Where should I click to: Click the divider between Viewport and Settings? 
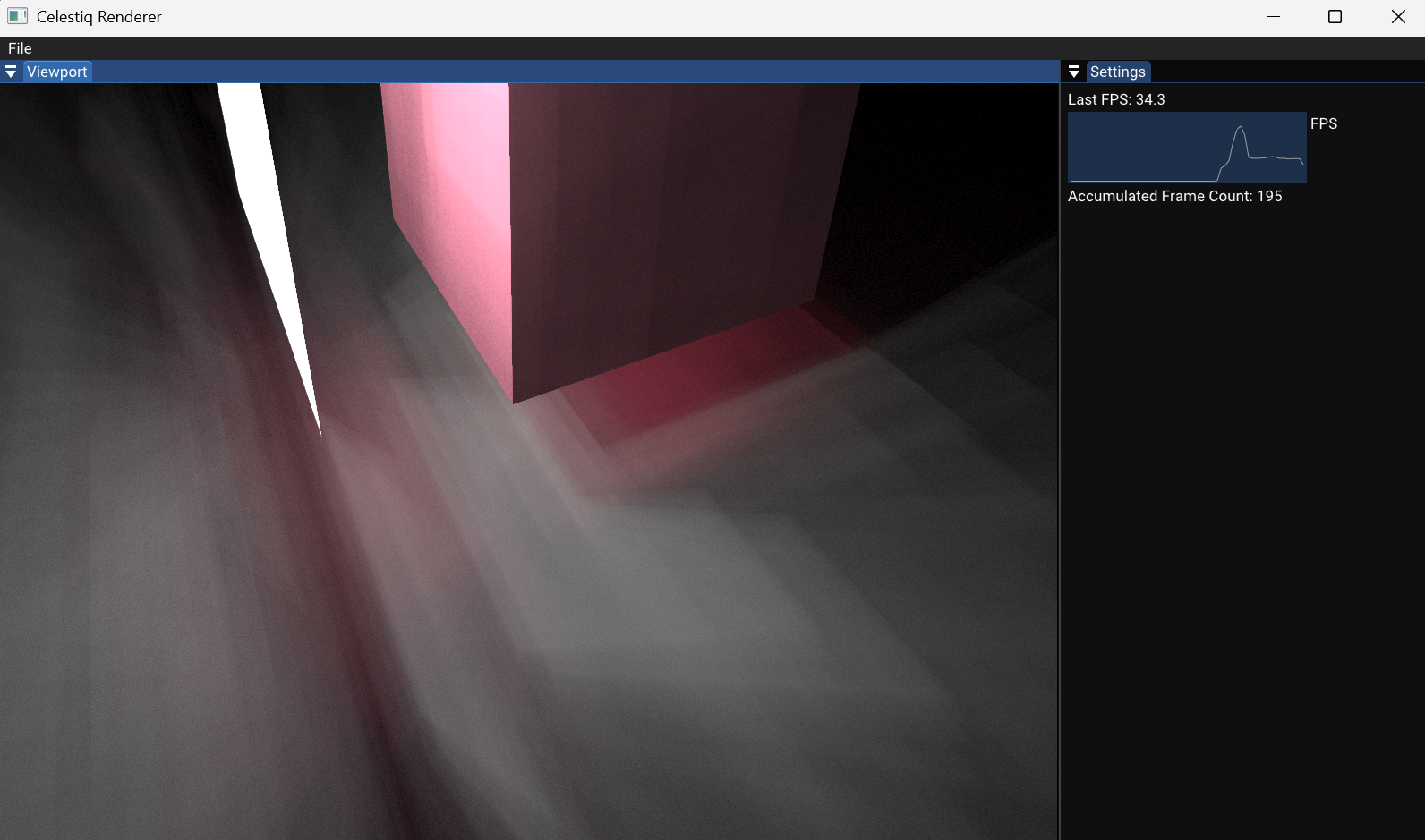pyautogui.click(x=1060, y=447)
